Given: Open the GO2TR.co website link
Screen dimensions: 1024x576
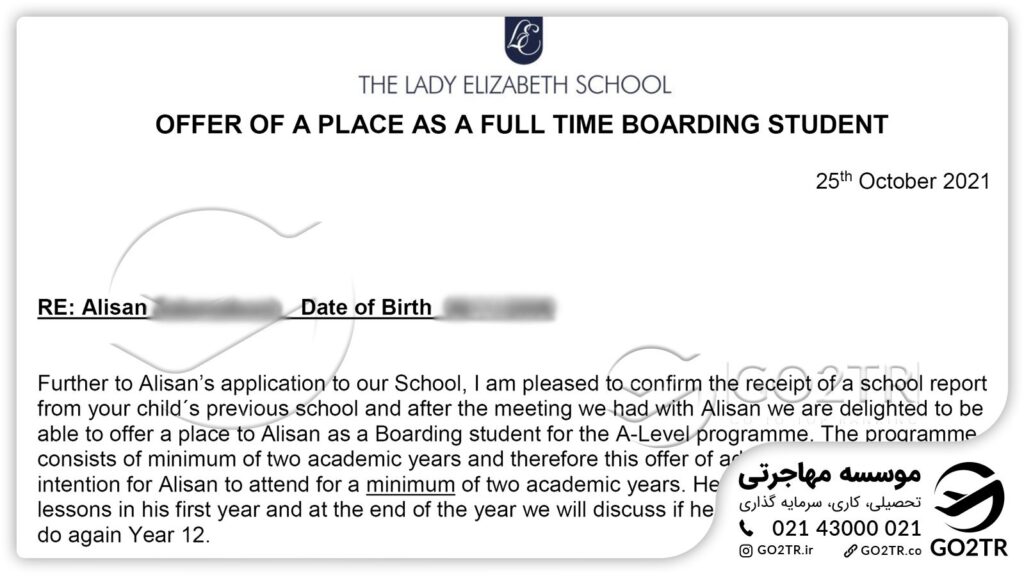Looking at the screenshot, I should click(x=891, y=551).
